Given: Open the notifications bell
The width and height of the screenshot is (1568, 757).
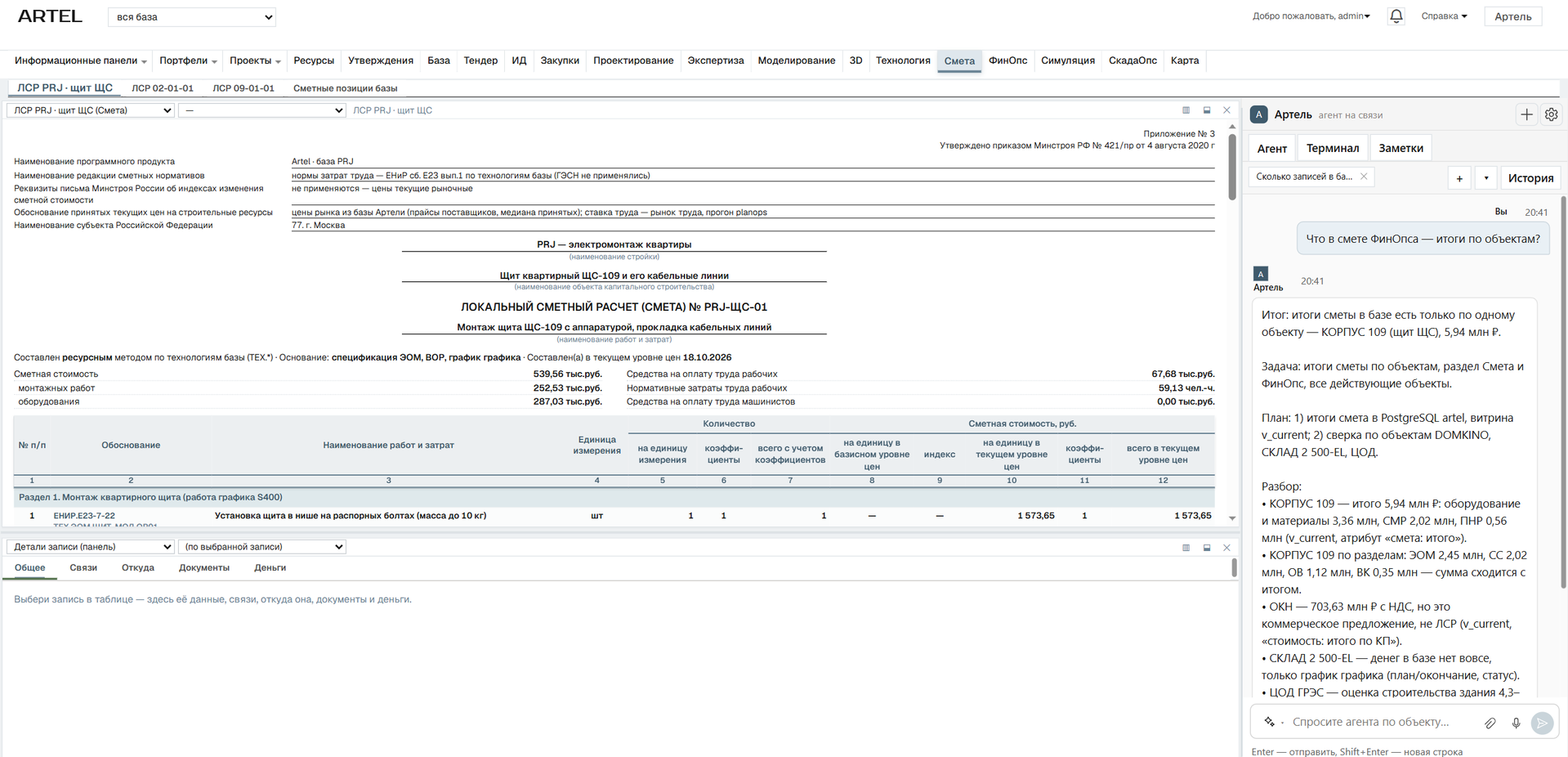Looking at the screenshot, I should click(x=1396, y=16).
